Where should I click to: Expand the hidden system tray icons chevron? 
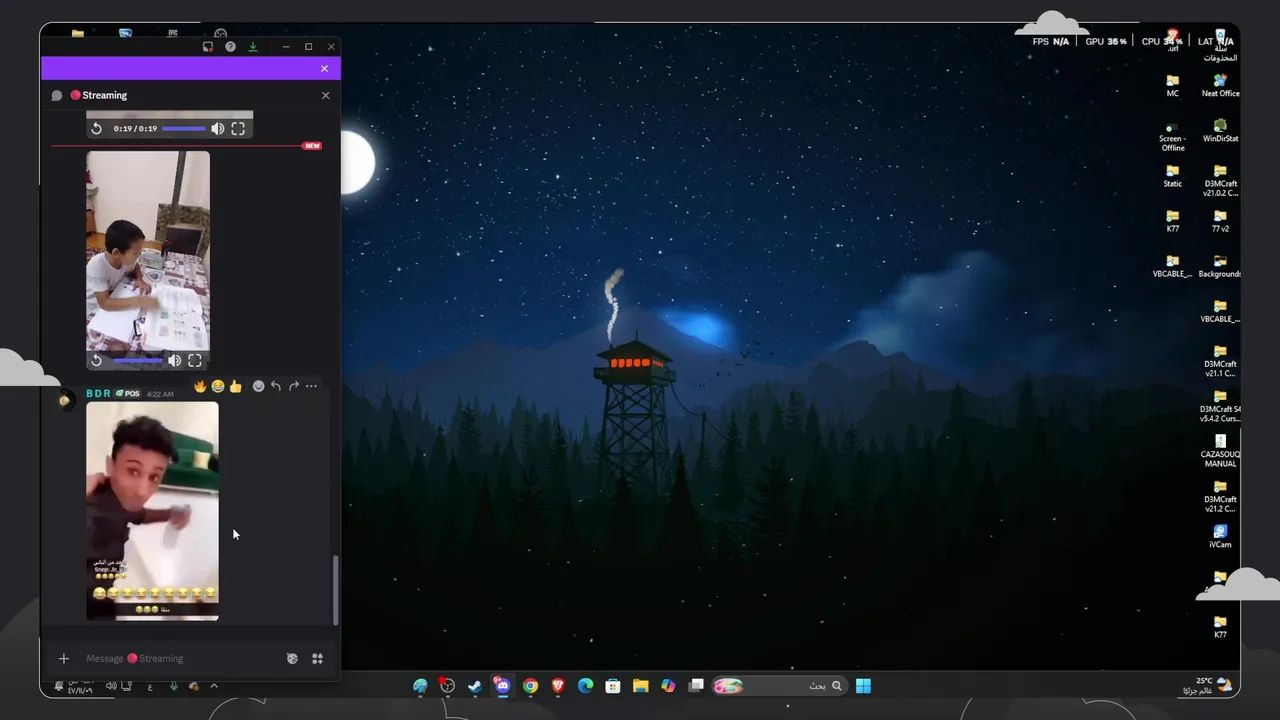pos(213,686)
